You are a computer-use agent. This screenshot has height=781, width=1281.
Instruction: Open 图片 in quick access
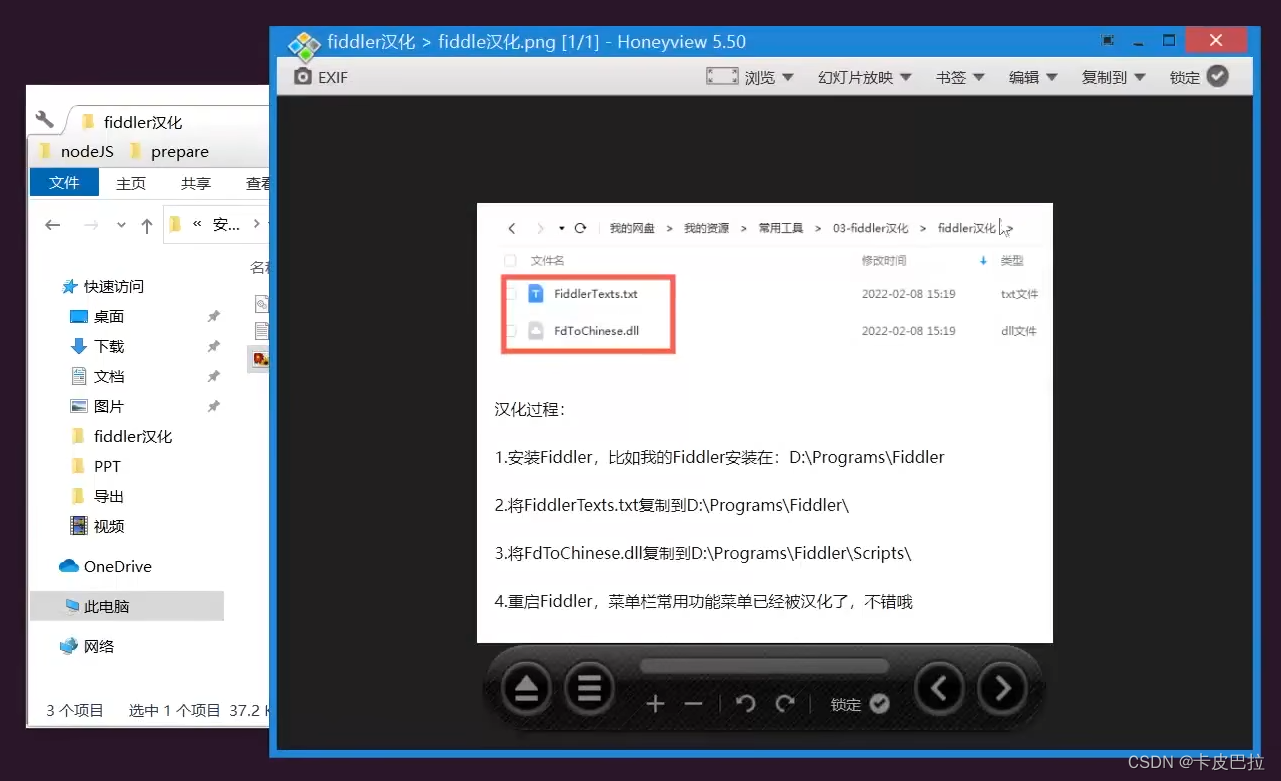tap(97, 406)
